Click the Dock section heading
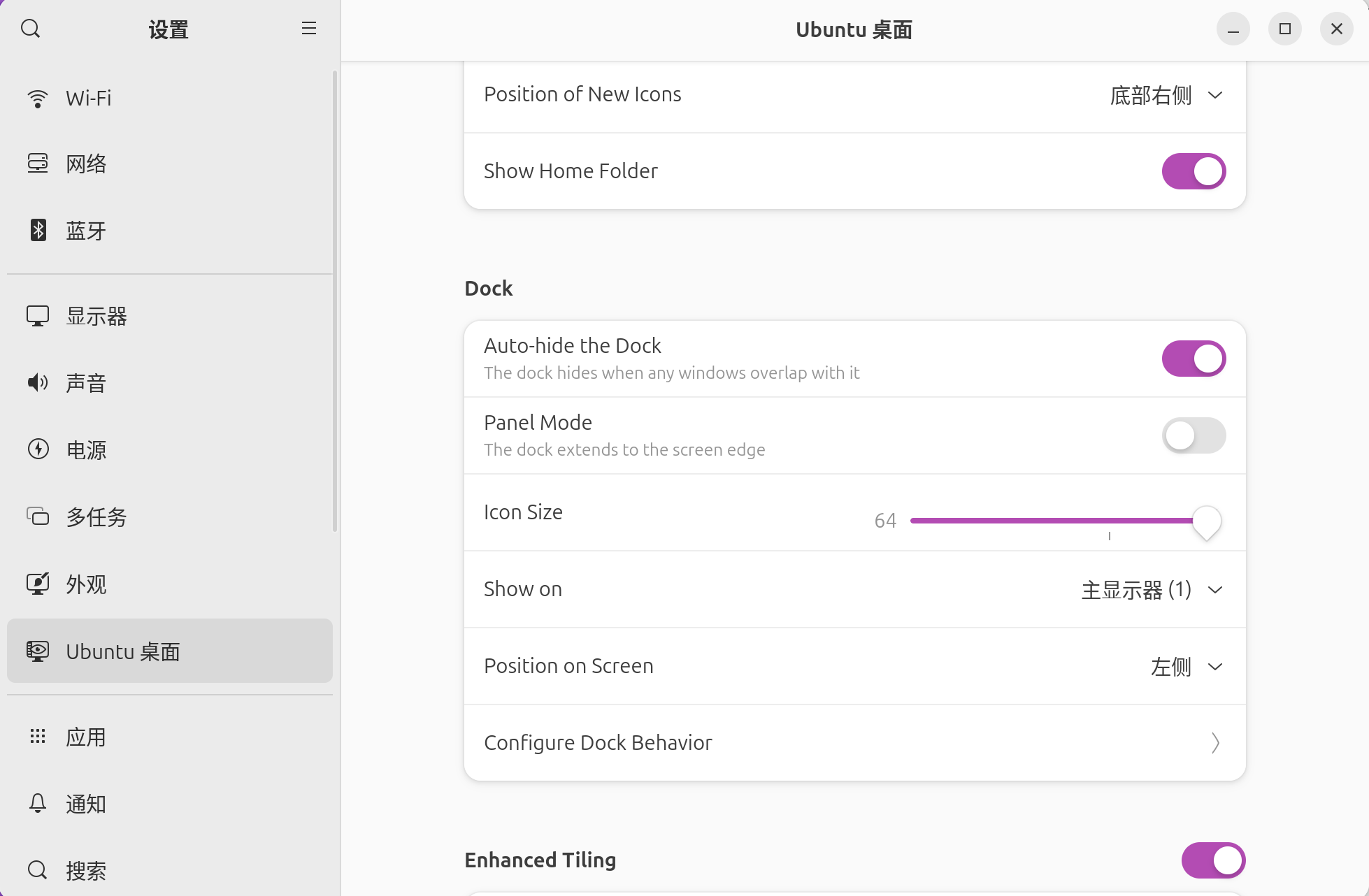The width and height of the screenshot is (1369, 896). 489,289
